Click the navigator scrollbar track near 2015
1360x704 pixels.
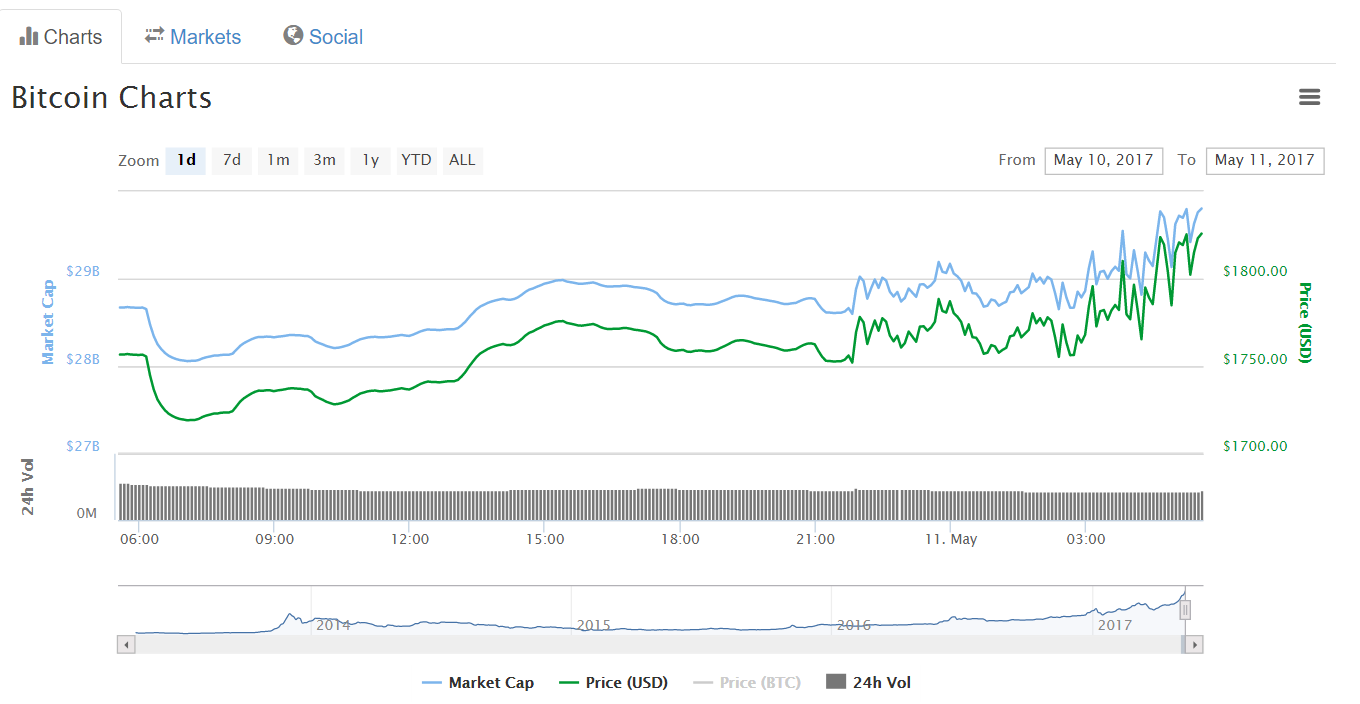[593, 645]
